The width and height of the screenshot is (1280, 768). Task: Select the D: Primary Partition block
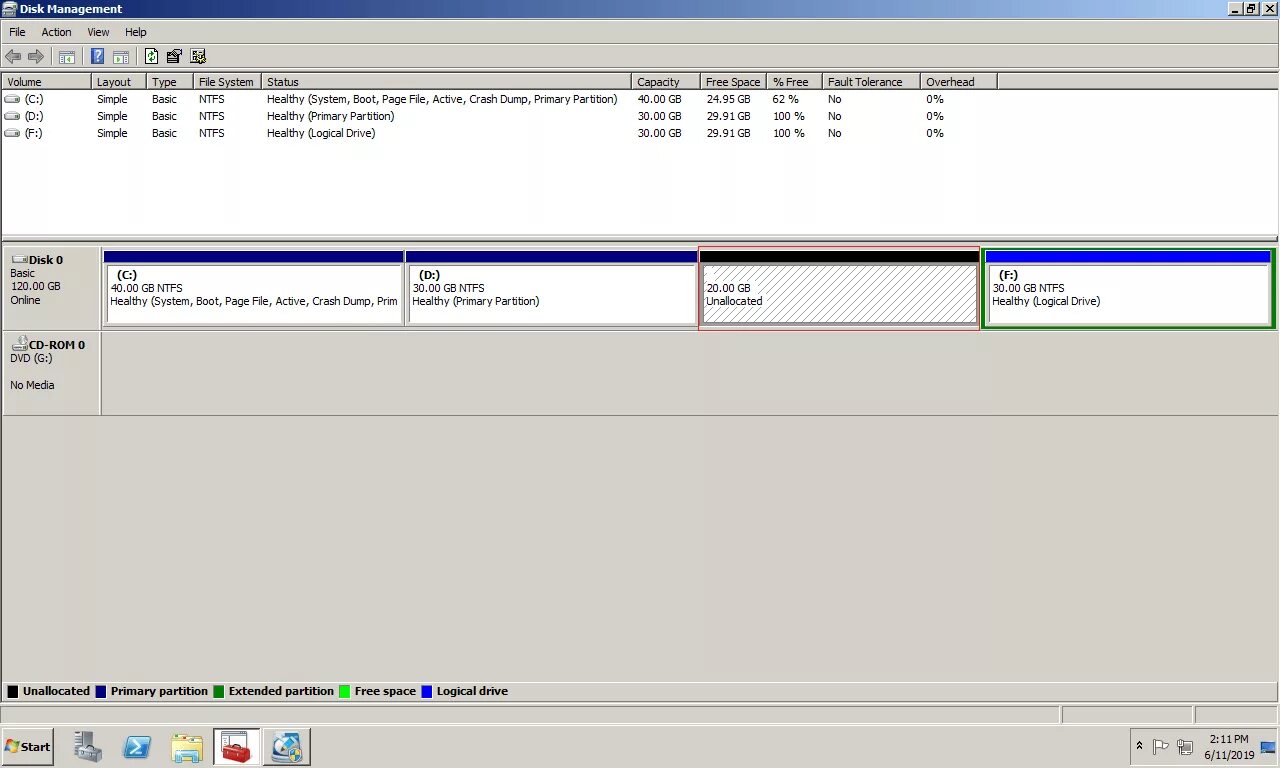click(551, 293)
